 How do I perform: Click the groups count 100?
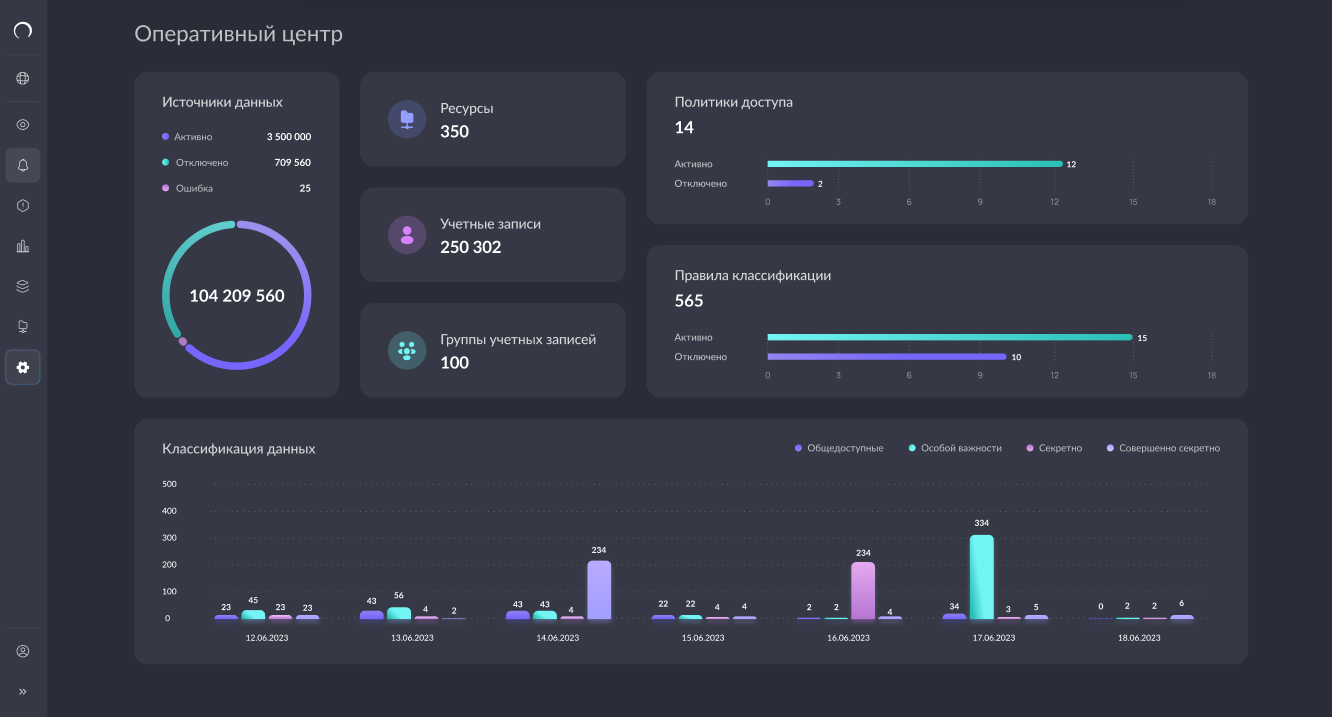pos(454,363)
